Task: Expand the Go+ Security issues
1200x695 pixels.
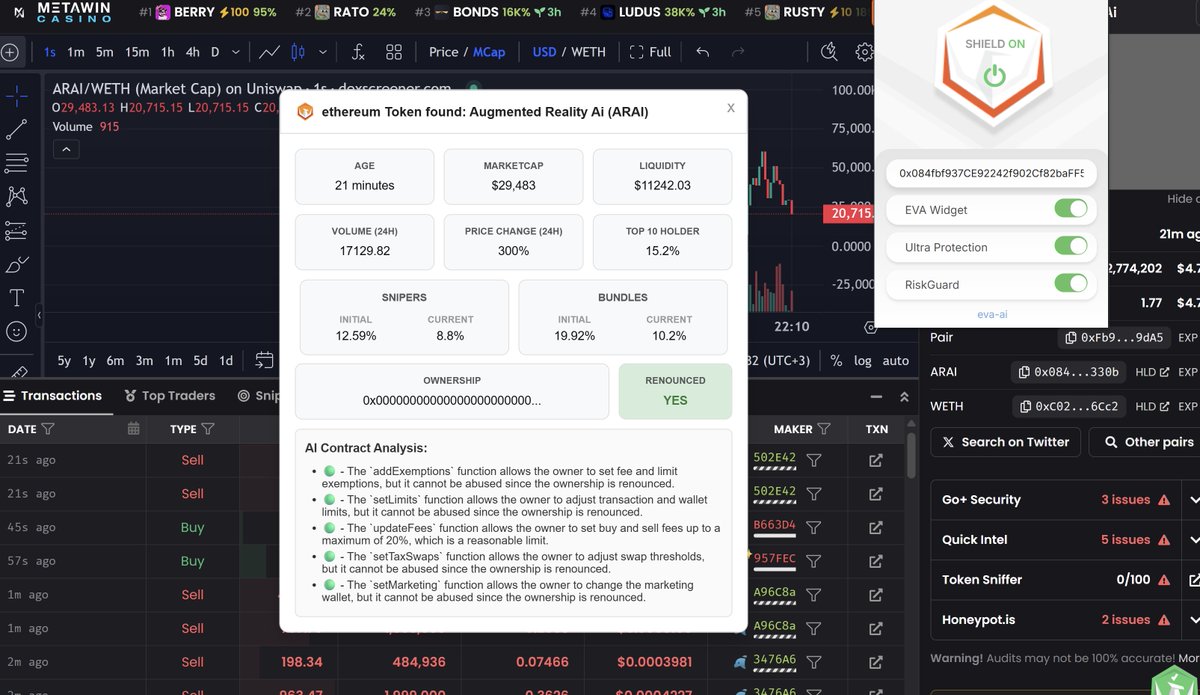Action: point(1194,500)
